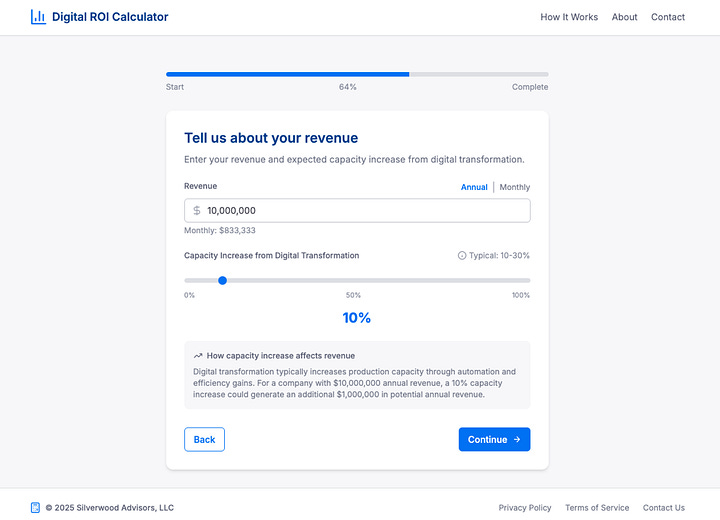Open the Terms of Service link

pos(597,508)
